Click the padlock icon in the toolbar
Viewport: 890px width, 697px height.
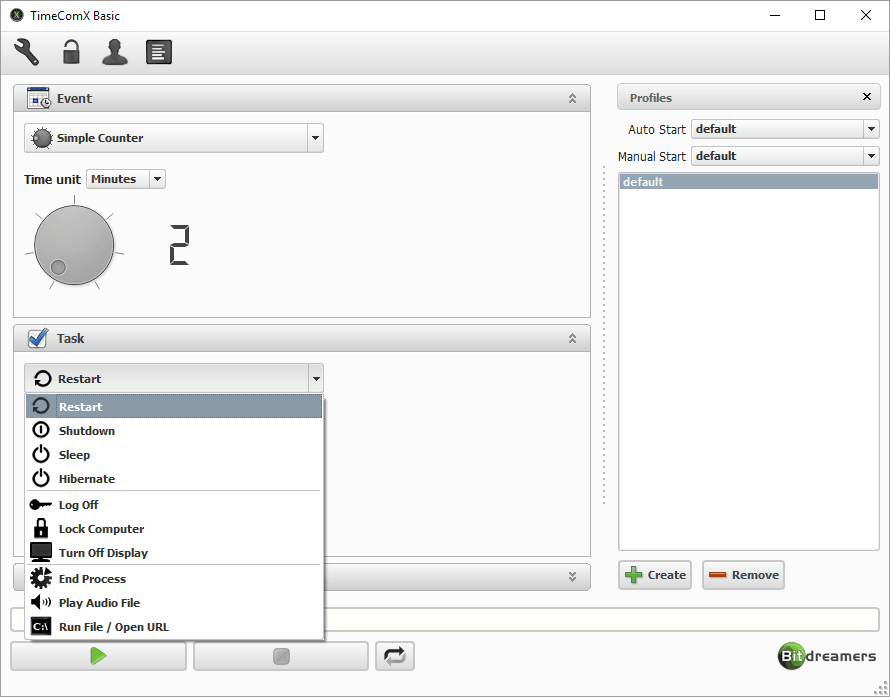pyautogui.click(x=71, y=52)
